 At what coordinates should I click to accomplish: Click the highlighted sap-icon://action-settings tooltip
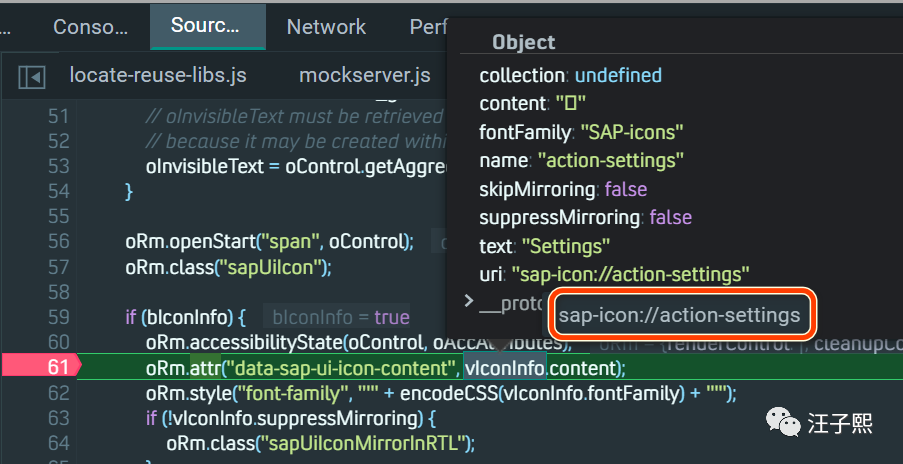point(680,315)
